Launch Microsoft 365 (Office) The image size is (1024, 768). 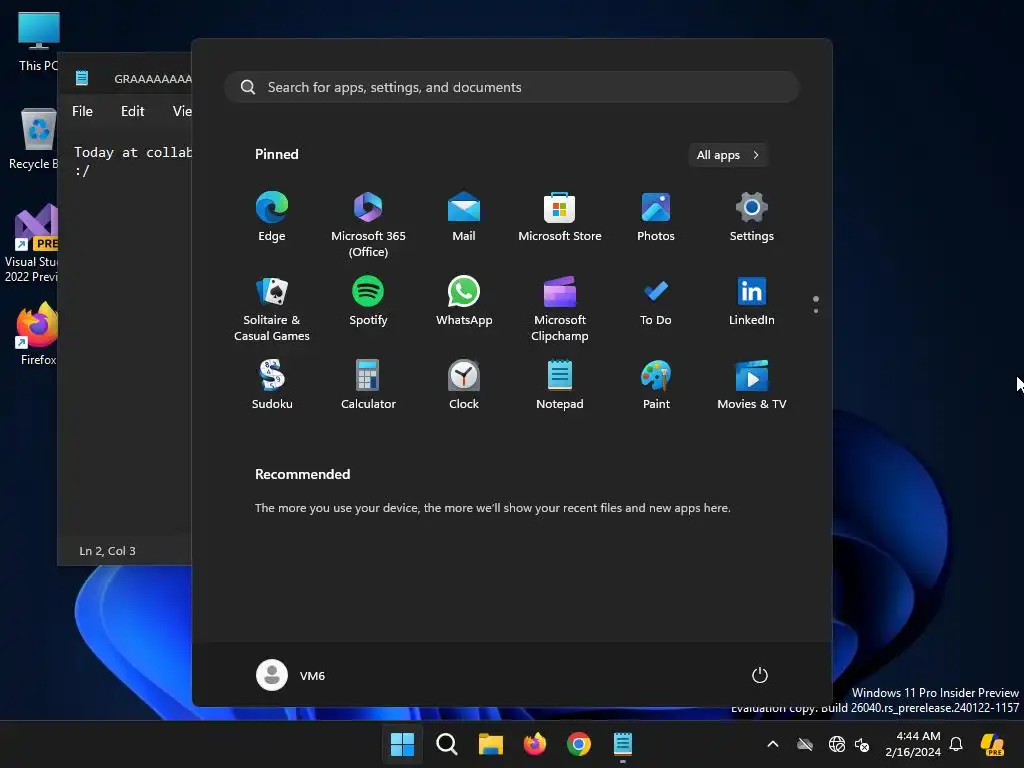(368, 224)
